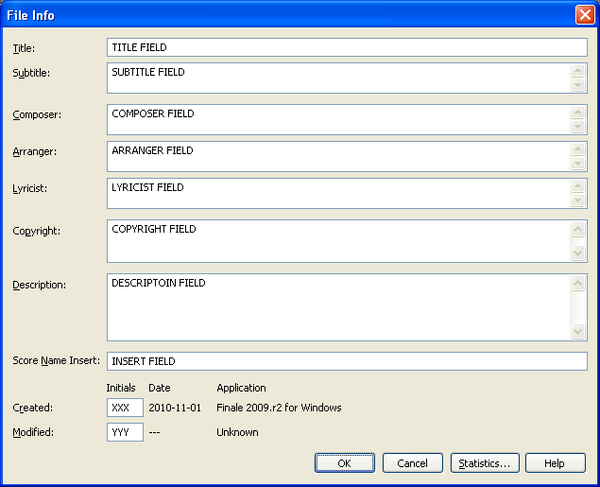Viewport: 600px width, 487px height.
Task: Click inside the Description text area
Action: 338,306
